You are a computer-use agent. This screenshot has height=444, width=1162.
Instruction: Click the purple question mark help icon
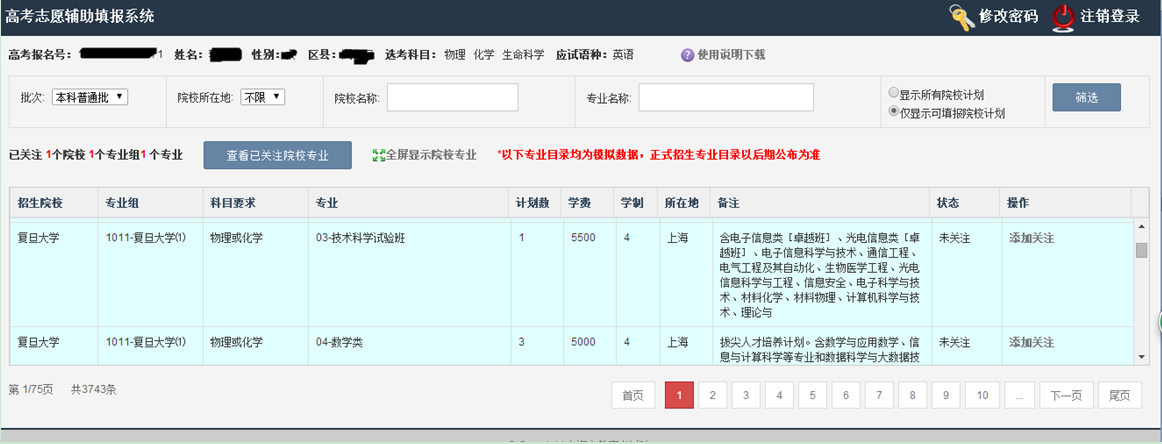687,55
